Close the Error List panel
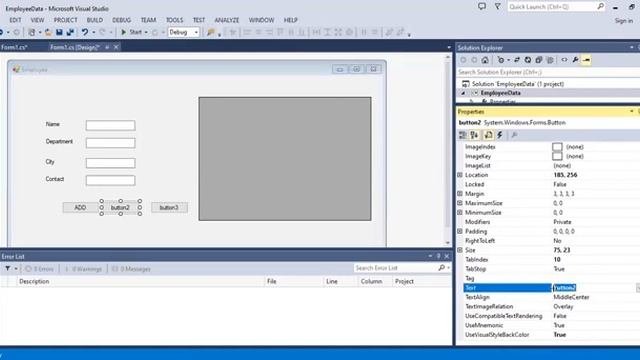This screenshot has height=360, width=640. pyautogui.click(x=447, y=256)
